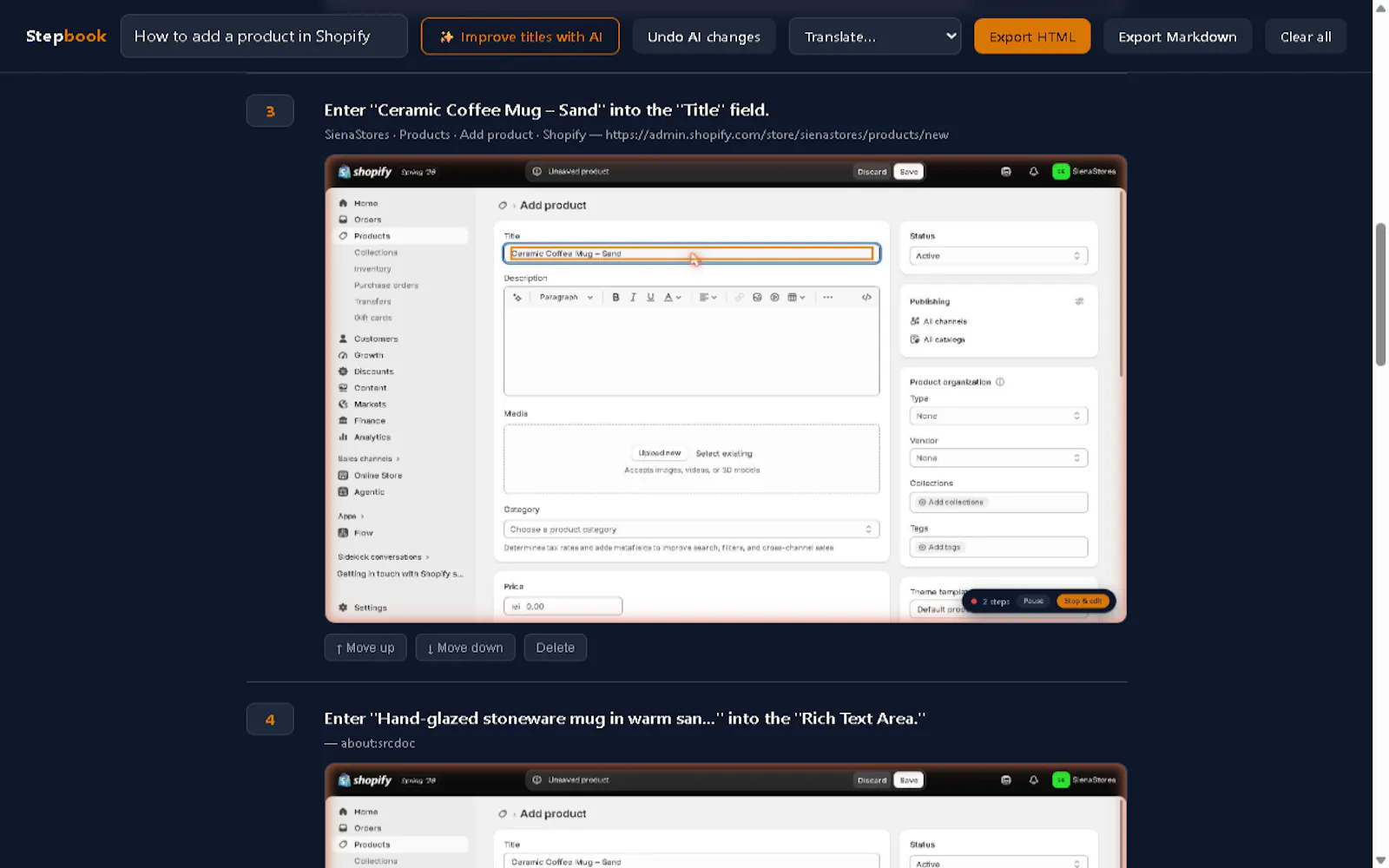1389x868 pixels.
Task: Click Growth icon in step 3 screenshot
Action: tap(343, 355)
